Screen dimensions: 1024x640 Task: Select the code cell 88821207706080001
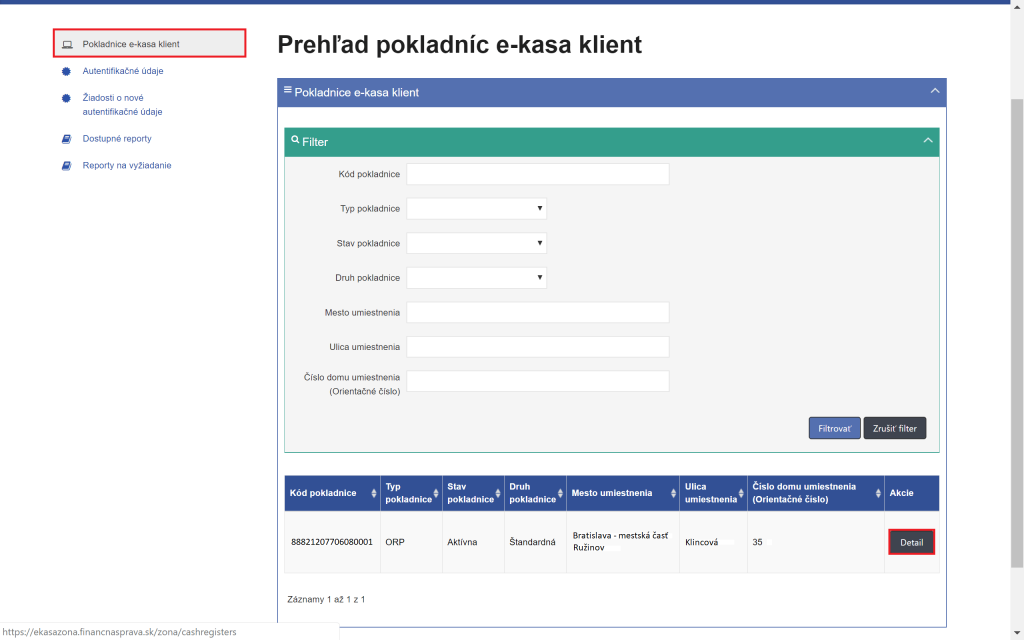point(332,542)
